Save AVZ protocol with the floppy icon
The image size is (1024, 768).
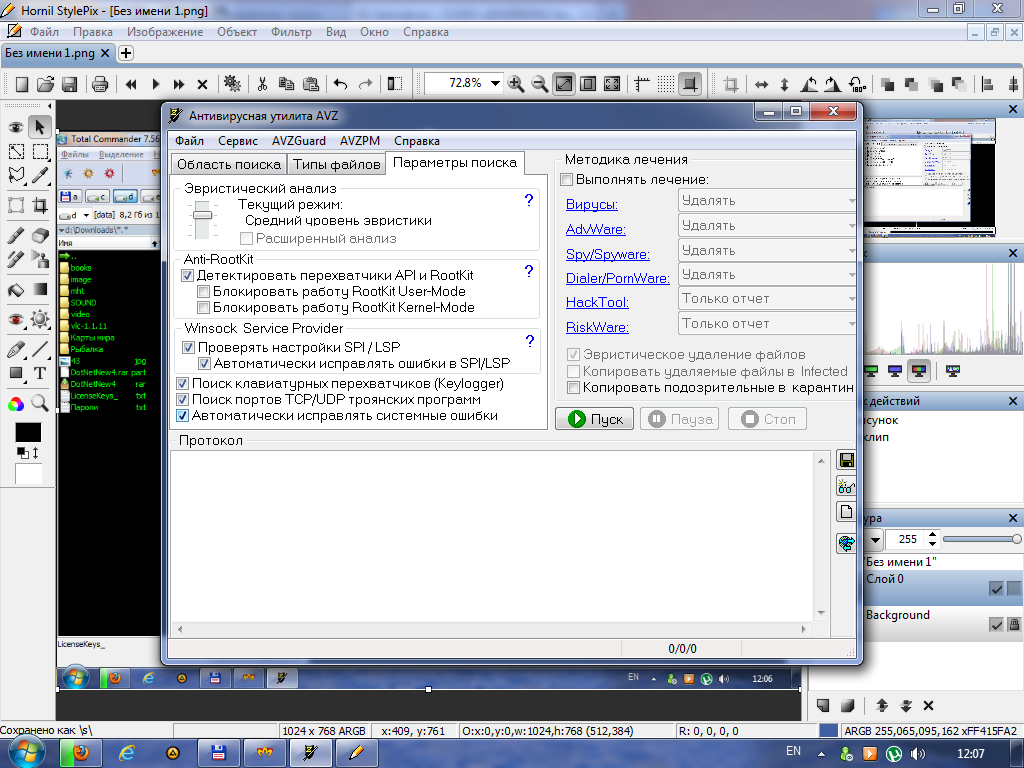tap(846, 460)
